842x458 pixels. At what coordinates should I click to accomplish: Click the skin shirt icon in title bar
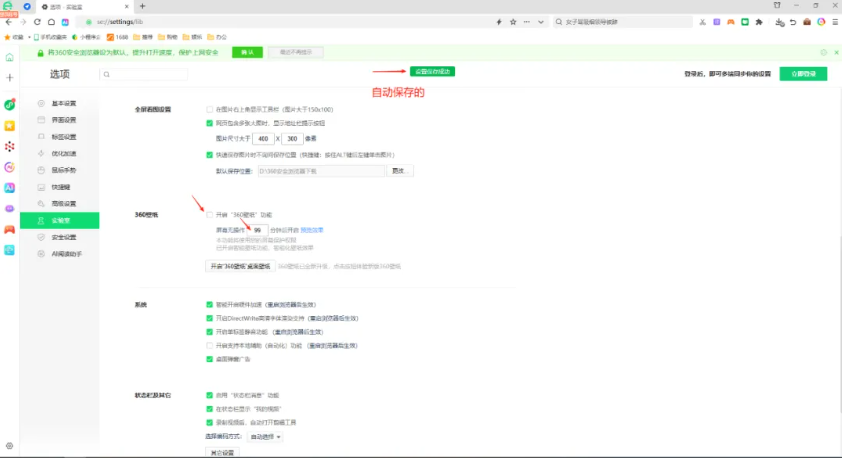777,5
